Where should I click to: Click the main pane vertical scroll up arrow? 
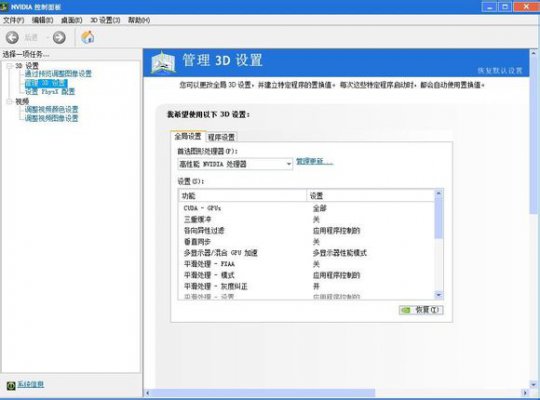point(534,53)
